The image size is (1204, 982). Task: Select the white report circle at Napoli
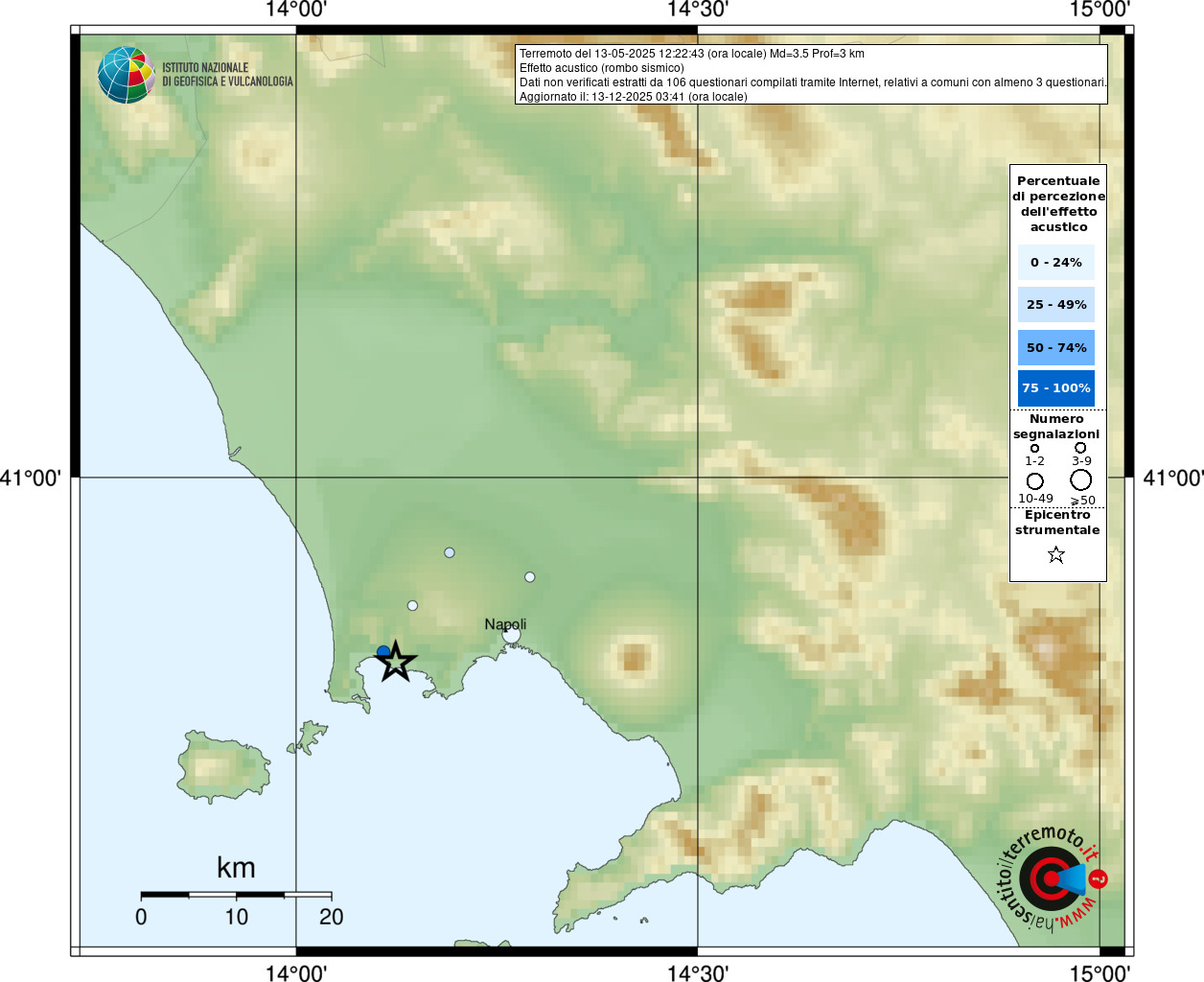tap(512, 635)
